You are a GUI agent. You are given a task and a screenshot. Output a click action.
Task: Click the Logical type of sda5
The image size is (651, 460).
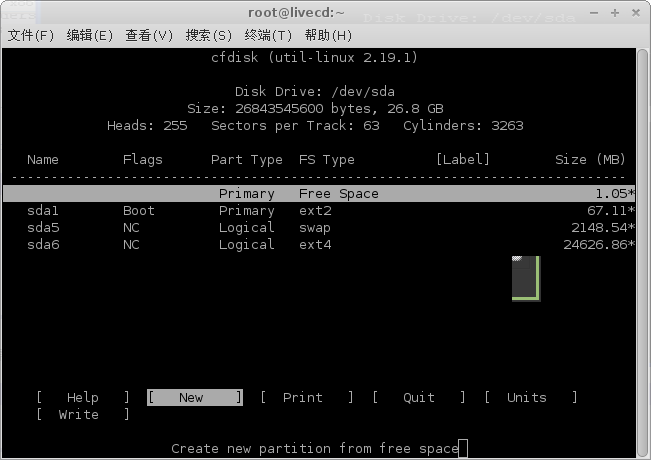247,228
